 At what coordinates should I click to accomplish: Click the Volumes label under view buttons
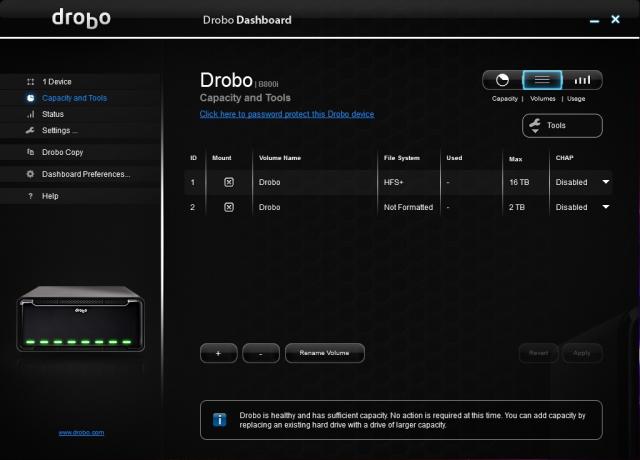click(542, 99)
